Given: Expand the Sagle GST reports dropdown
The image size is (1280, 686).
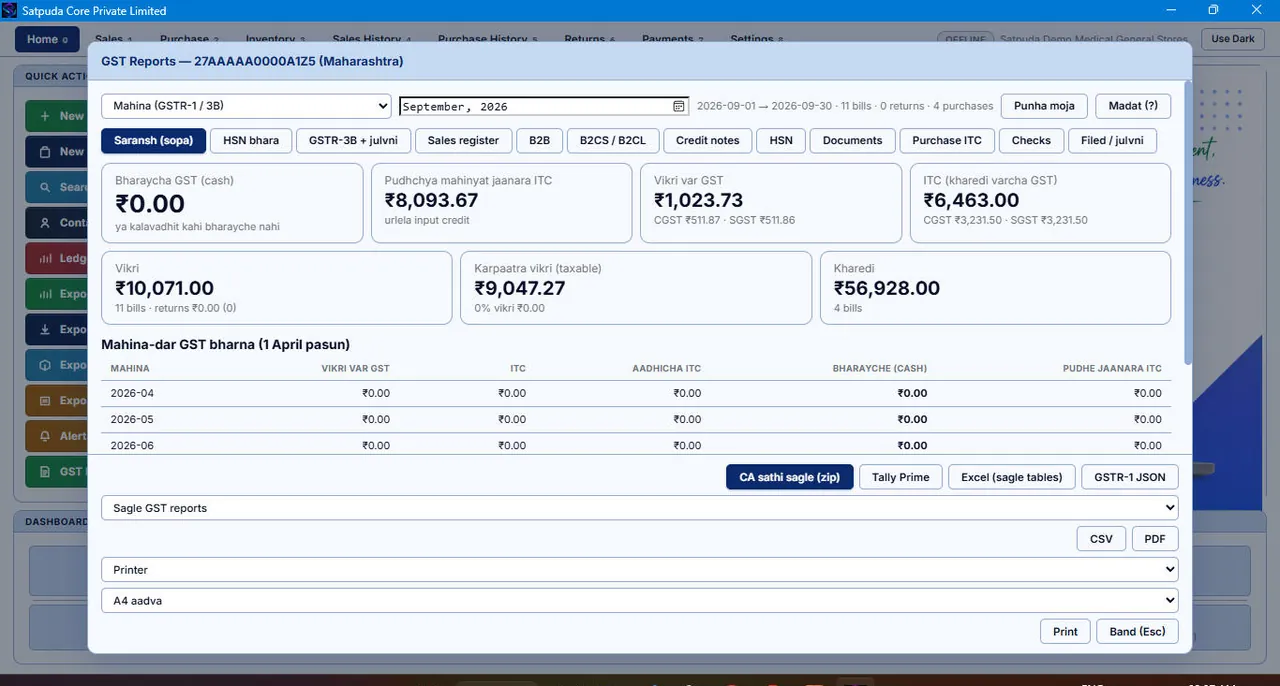Looking at the screenshot, I should [x=640, y=508].
